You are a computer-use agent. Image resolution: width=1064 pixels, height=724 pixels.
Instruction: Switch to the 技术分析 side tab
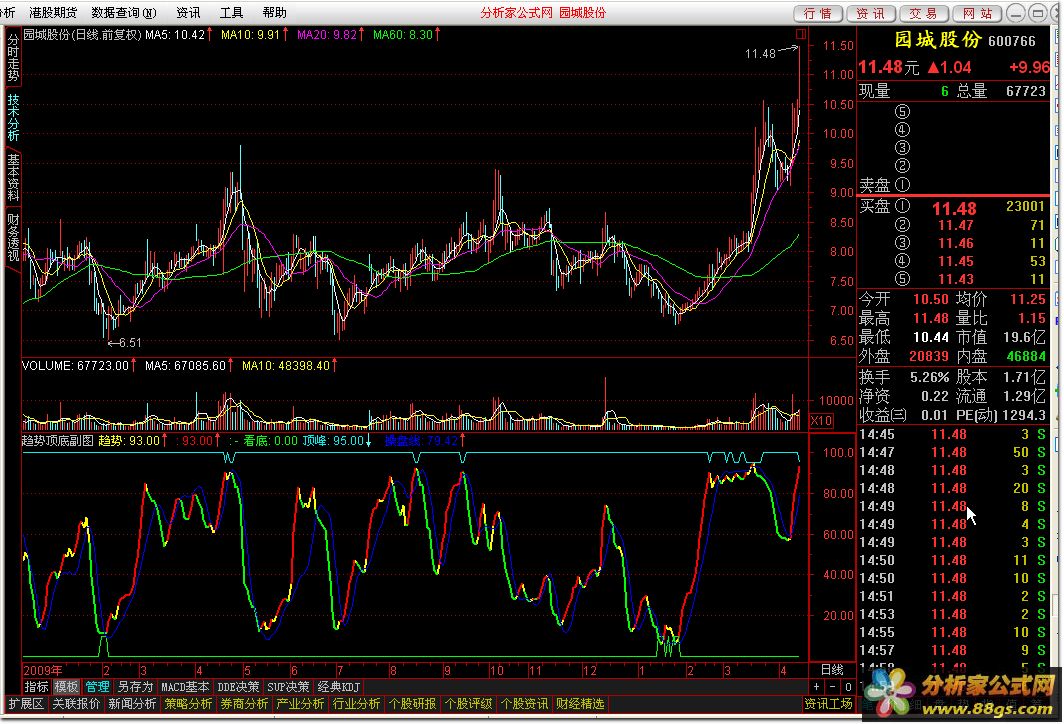click(x=13, y=117)
